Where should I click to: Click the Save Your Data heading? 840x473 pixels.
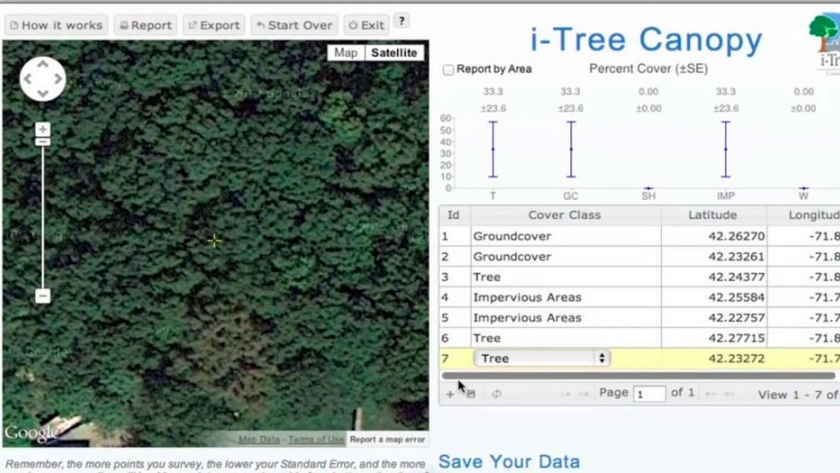[x=509, y=462]
